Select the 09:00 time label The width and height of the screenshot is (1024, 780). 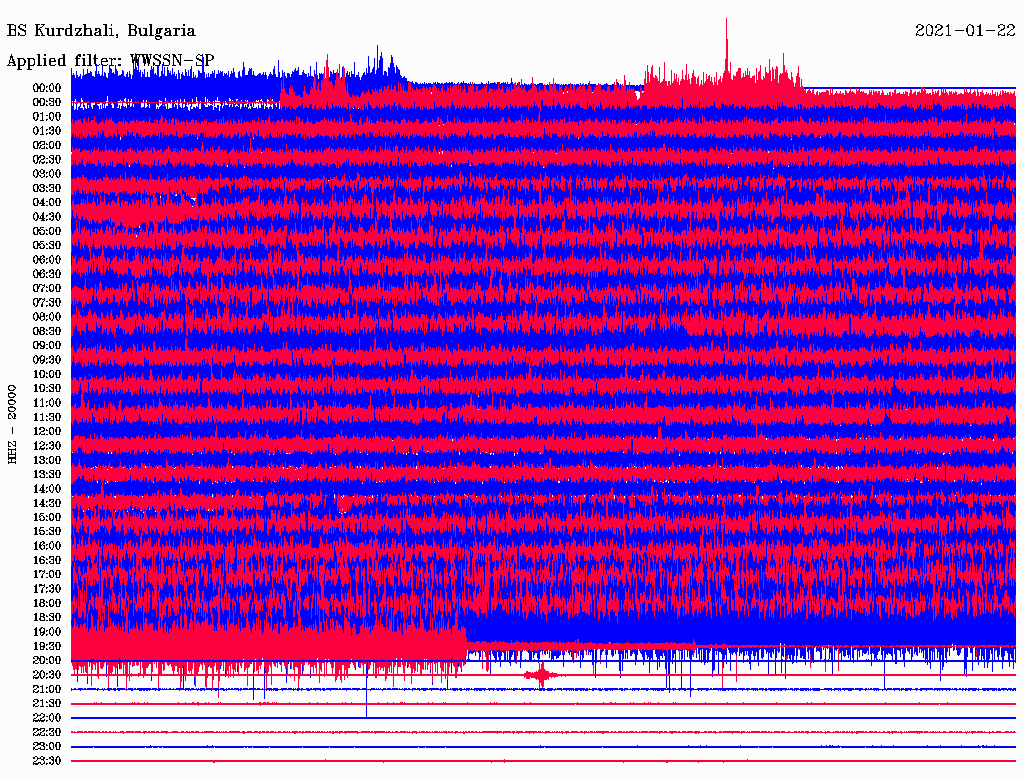pos(47,346)
